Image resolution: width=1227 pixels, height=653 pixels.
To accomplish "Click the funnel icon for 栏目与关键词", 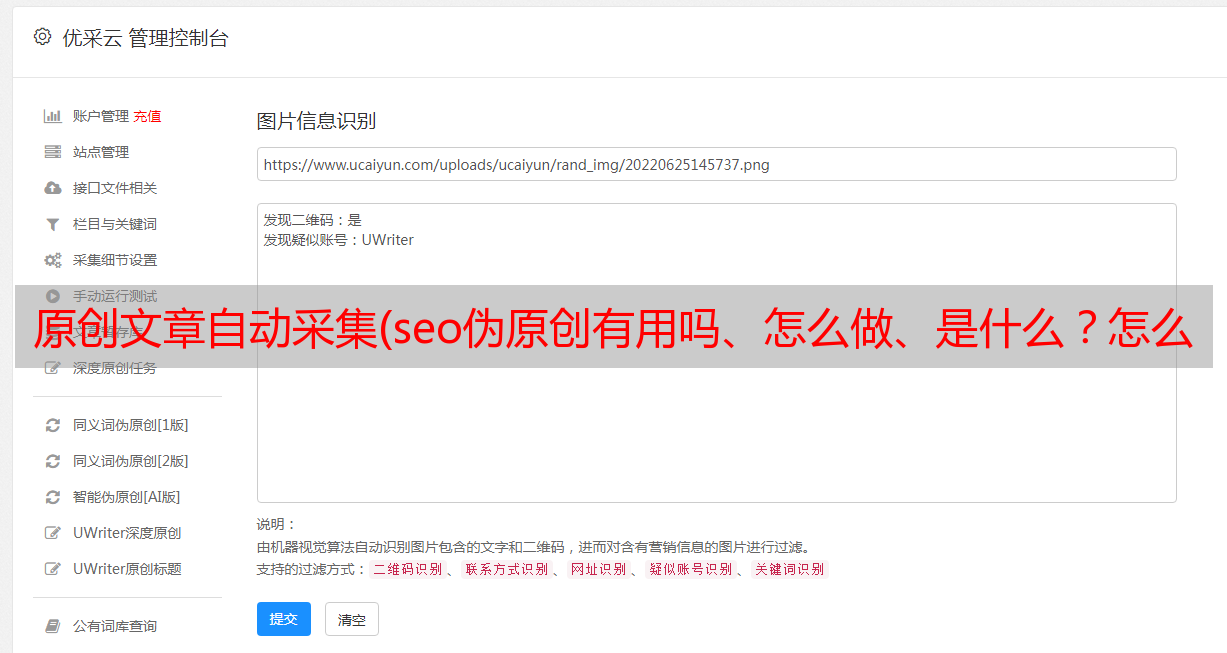I will 53,224.
